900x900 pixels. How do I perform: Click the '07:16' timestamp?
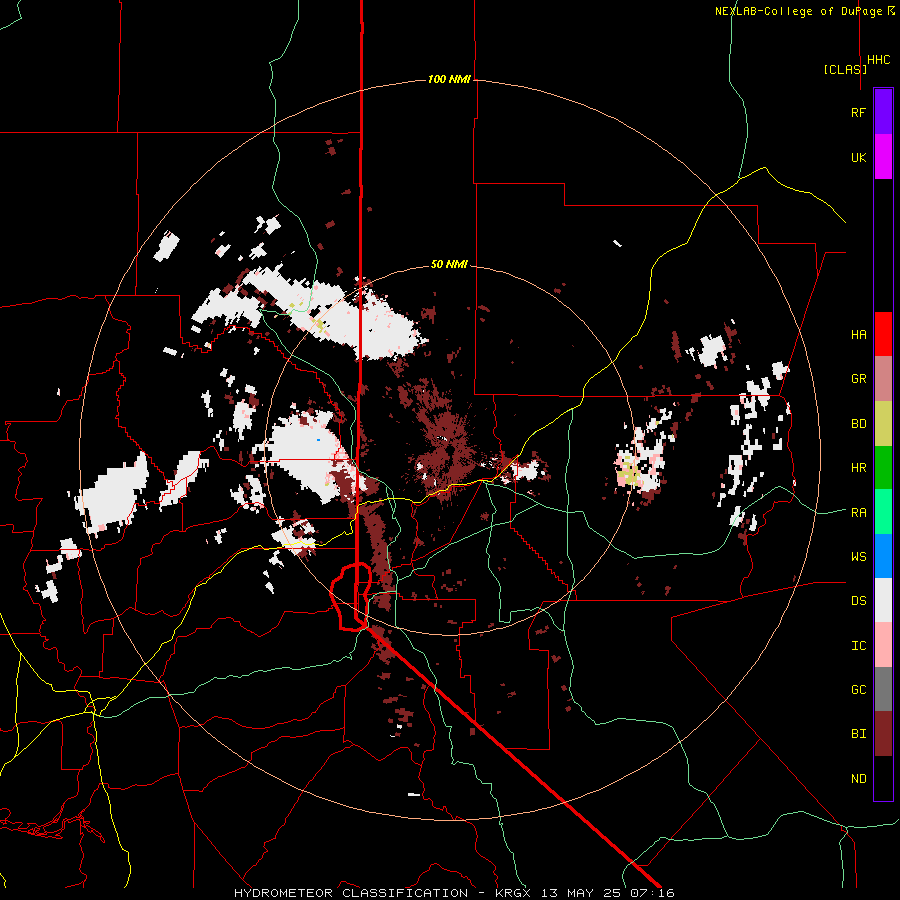pyautogui.click(x=655, y=893)
